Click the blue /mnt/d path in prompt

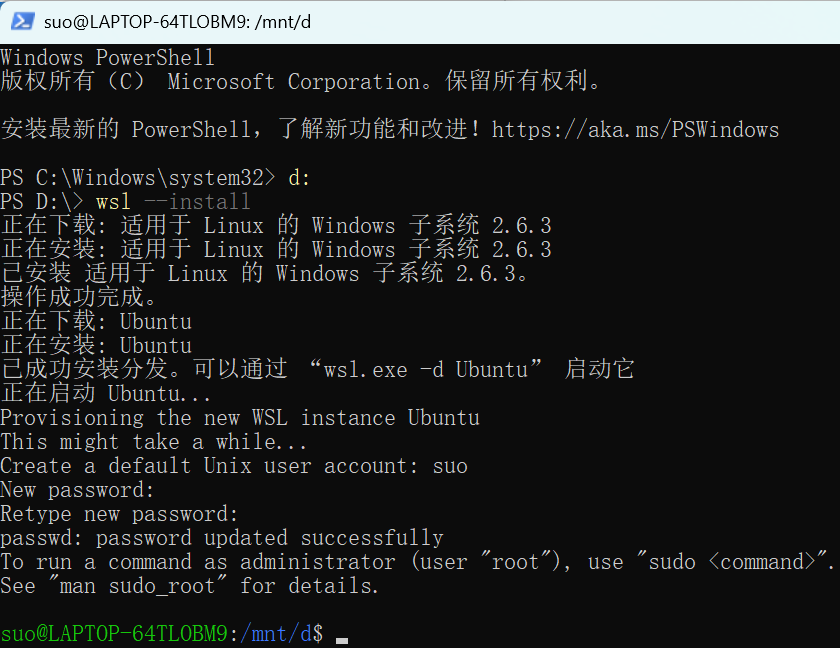coord(276,634)
